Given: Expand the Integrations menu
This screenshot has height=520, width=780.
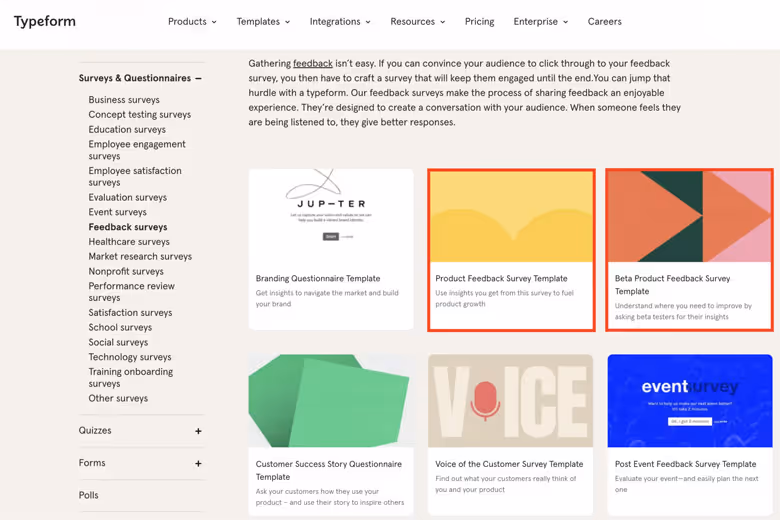Looking at the screenshot, I should point(340,21).
